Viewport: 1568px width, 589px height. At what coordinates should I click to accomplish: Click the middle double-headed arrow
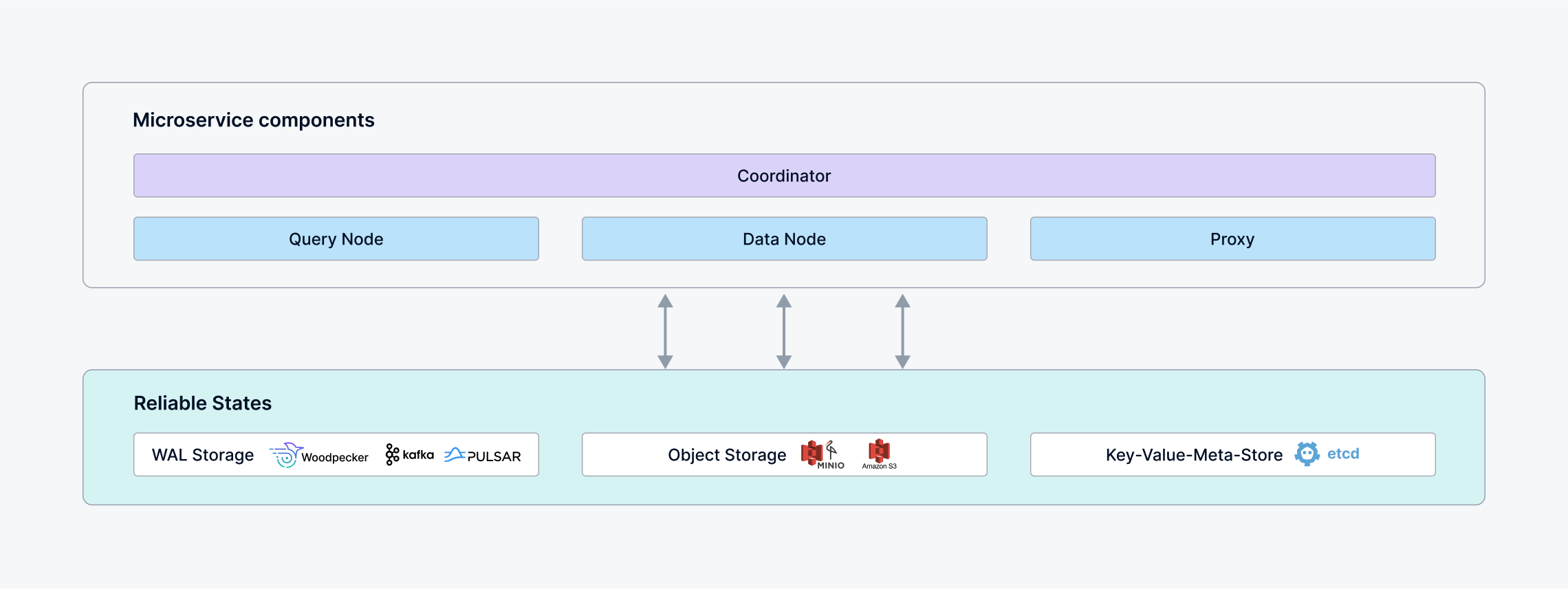[x=784, y=331]
